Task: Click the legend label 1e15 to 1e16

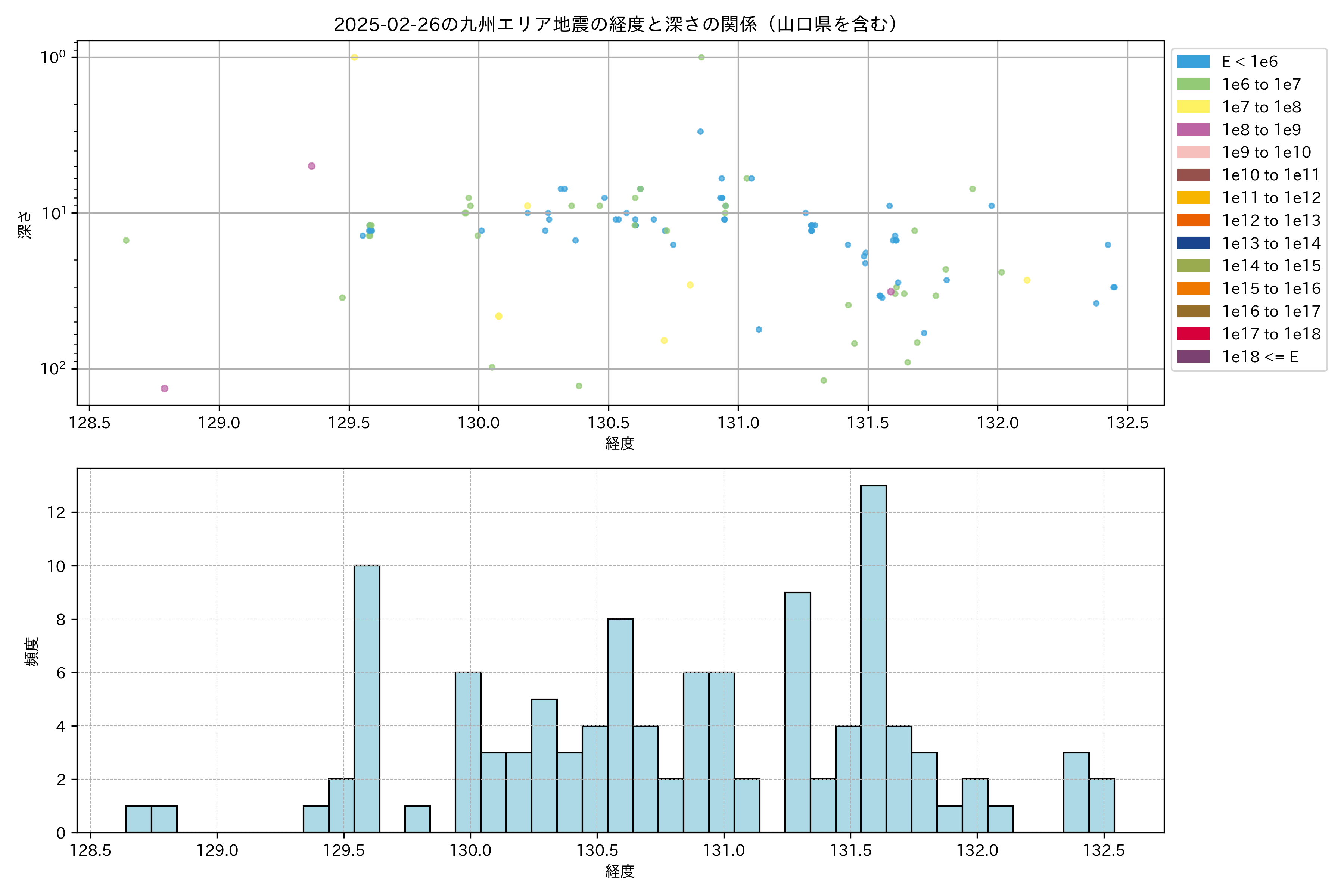Action: pos(1271,289)
